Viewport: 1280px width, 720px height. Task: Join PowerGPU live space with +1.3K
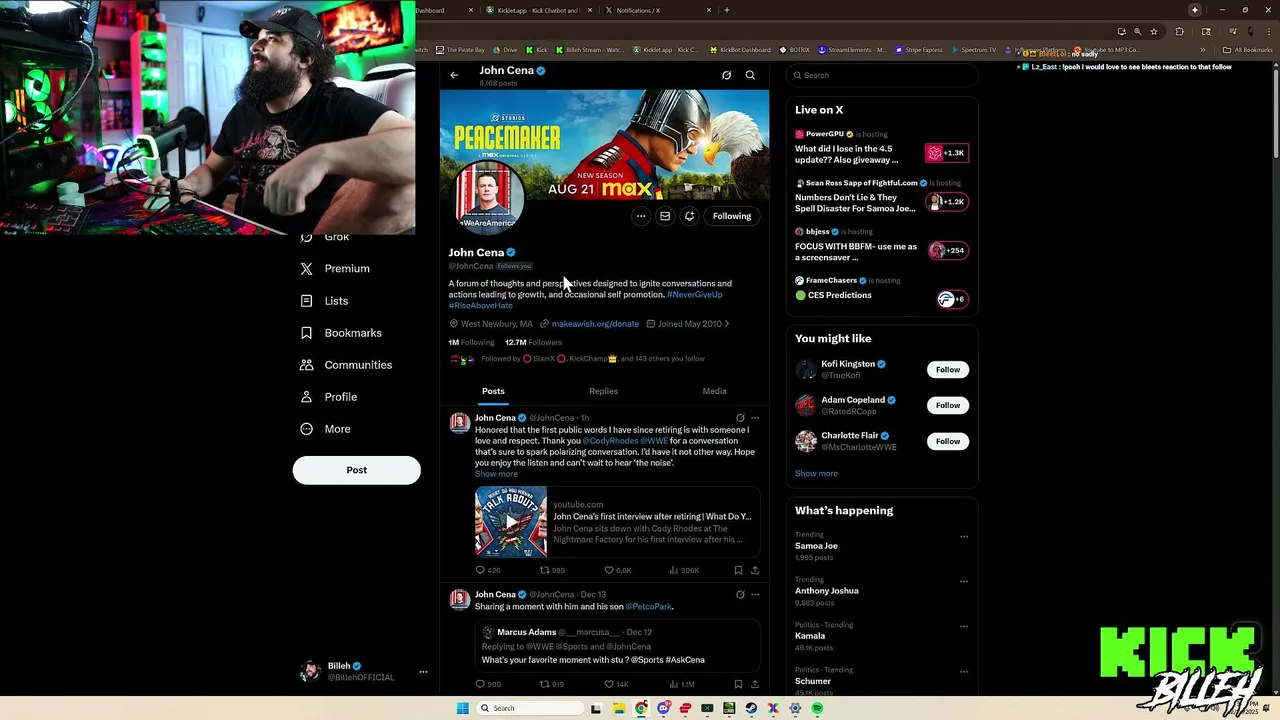coord(946,153)
